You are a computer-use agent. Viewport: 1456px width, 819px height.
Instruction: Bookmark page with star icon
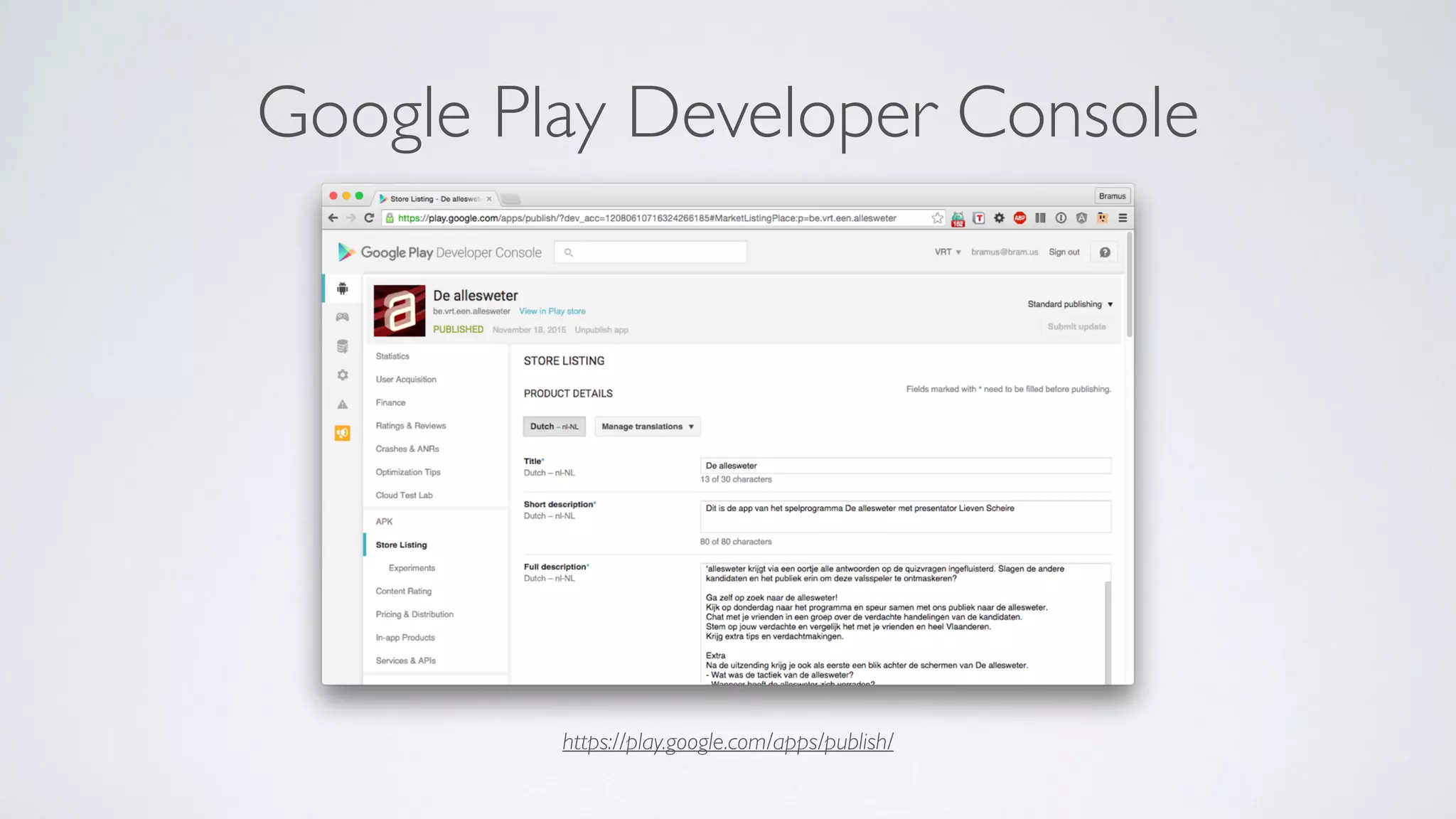coord(937,218)
